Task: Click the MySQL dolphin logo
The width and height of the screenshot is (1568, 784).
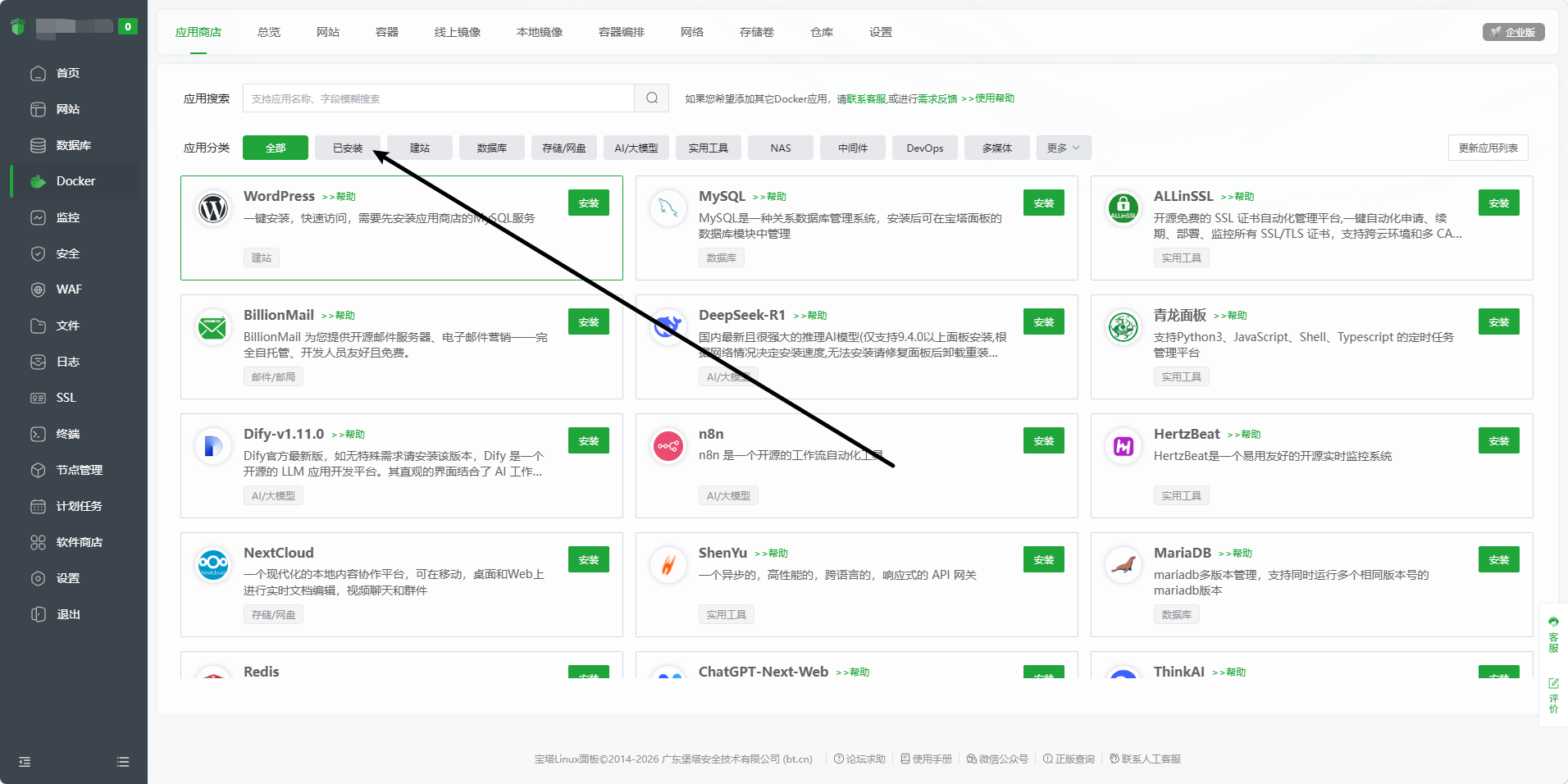Action: (668, 208)
